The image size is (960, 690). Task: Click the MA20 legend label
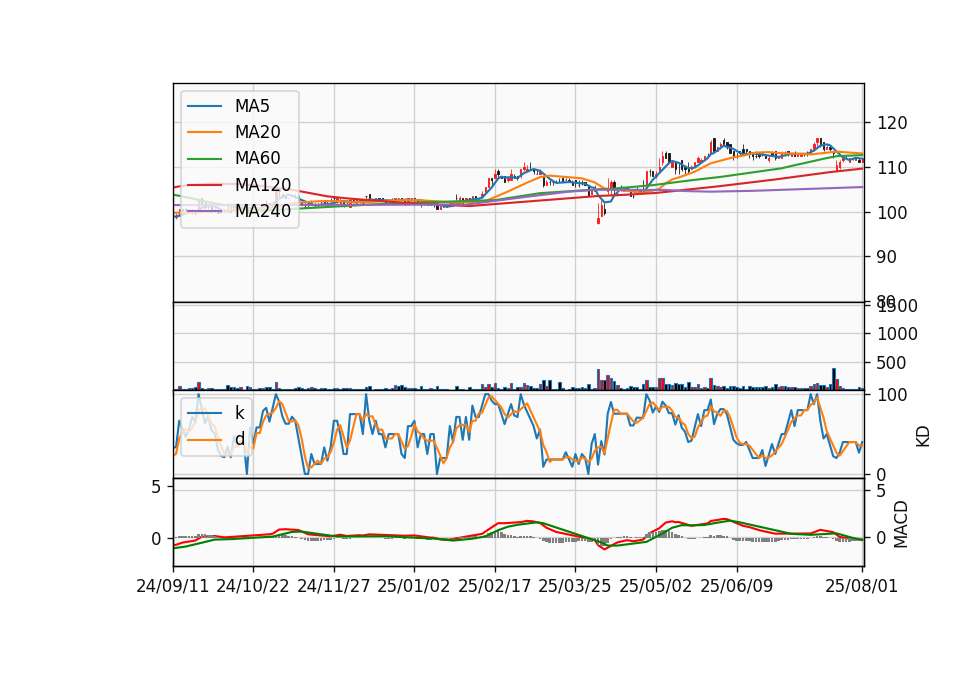(x=258, y=132)
